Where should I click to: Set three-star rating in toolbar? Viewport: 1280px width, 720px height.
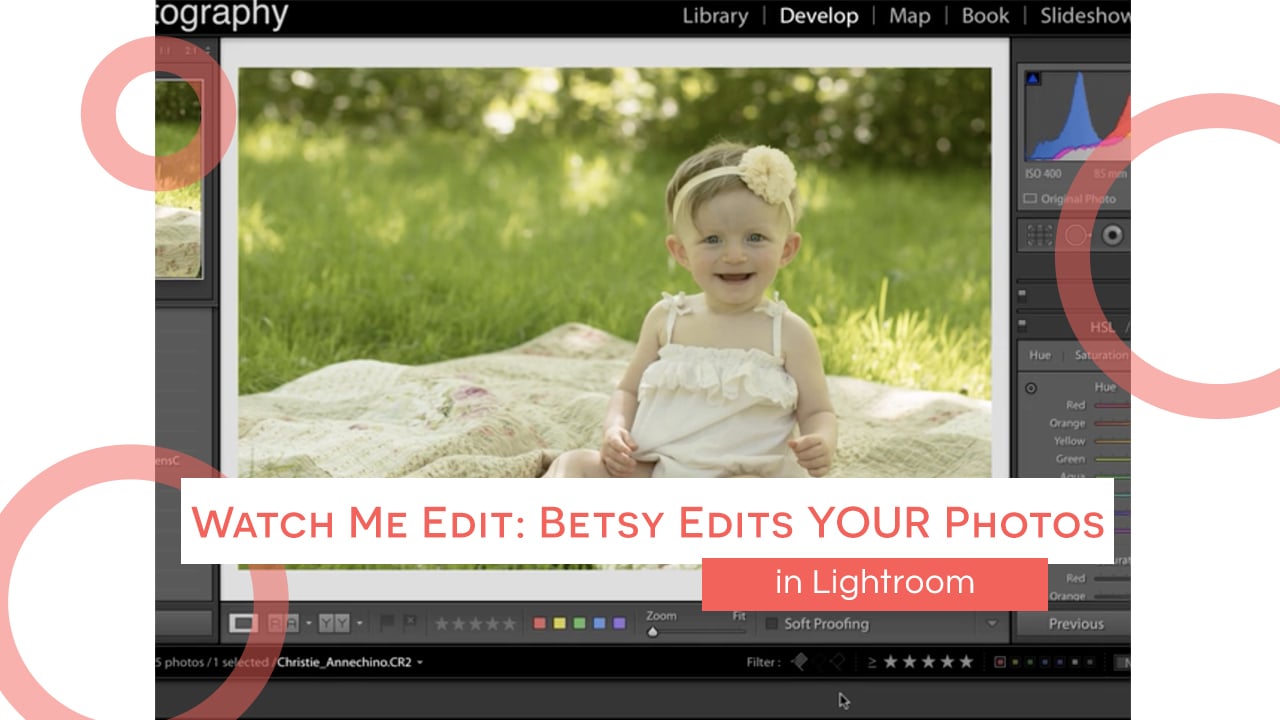point(475,624)
